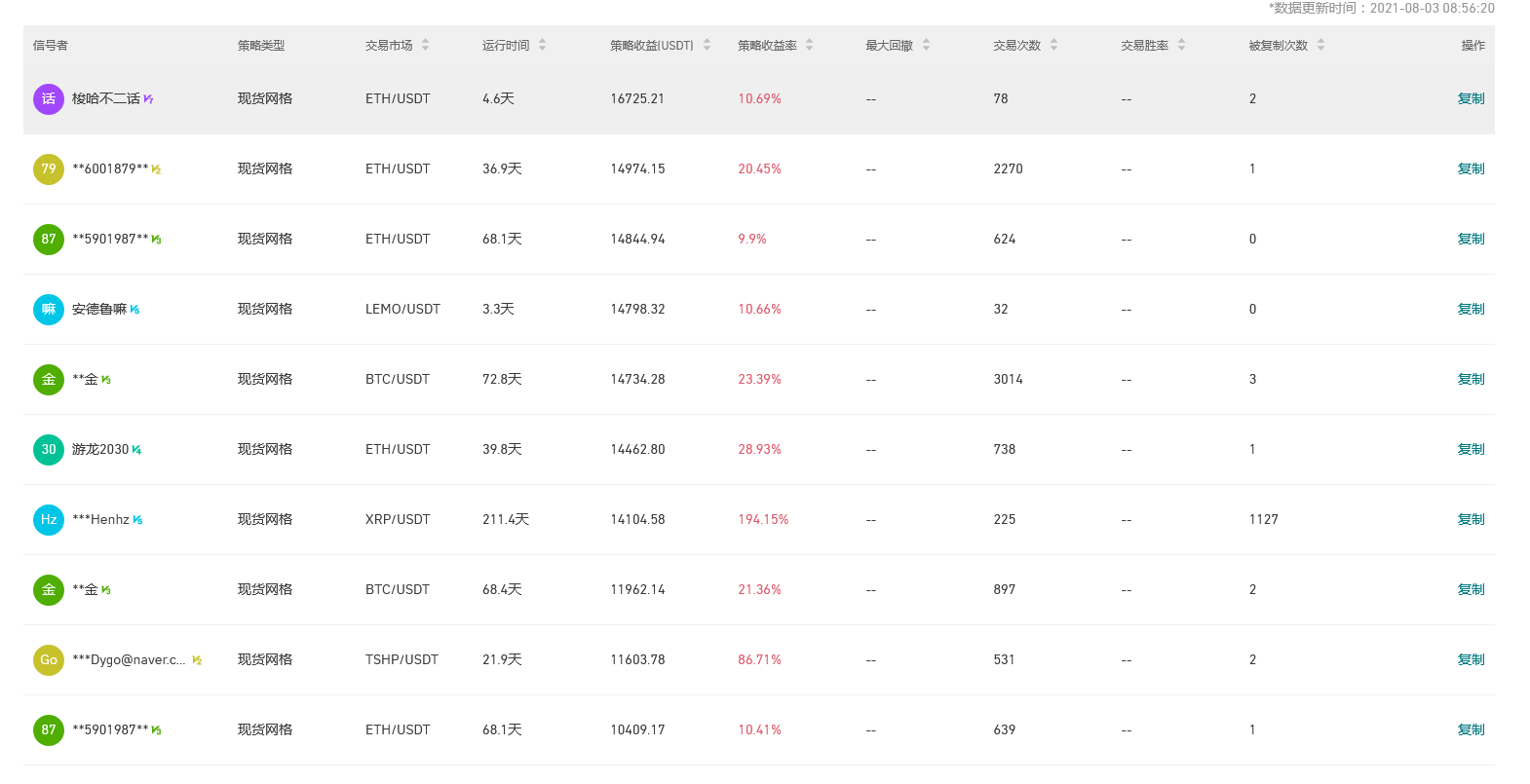Click 194.15% return rate value

point(763,520)
